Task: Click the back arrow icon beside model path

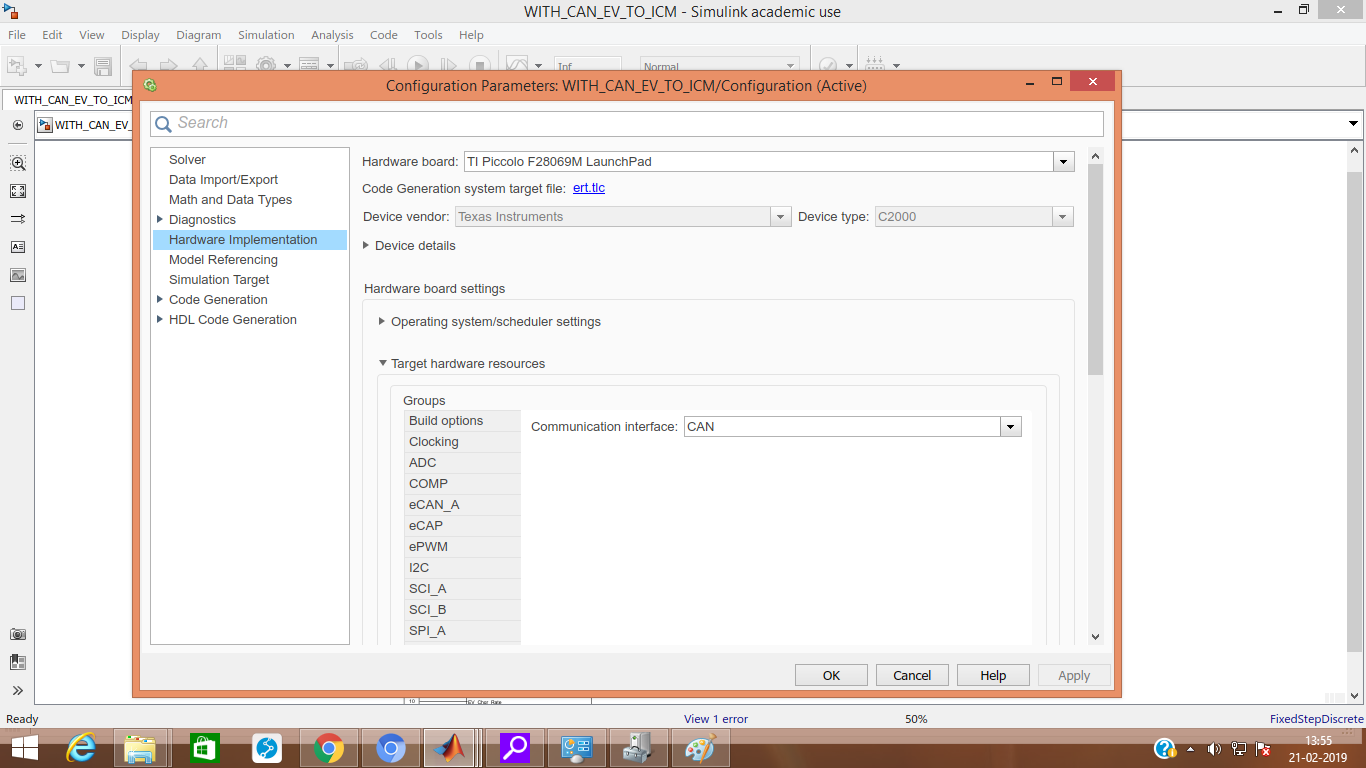Action: tap(18, 125)
